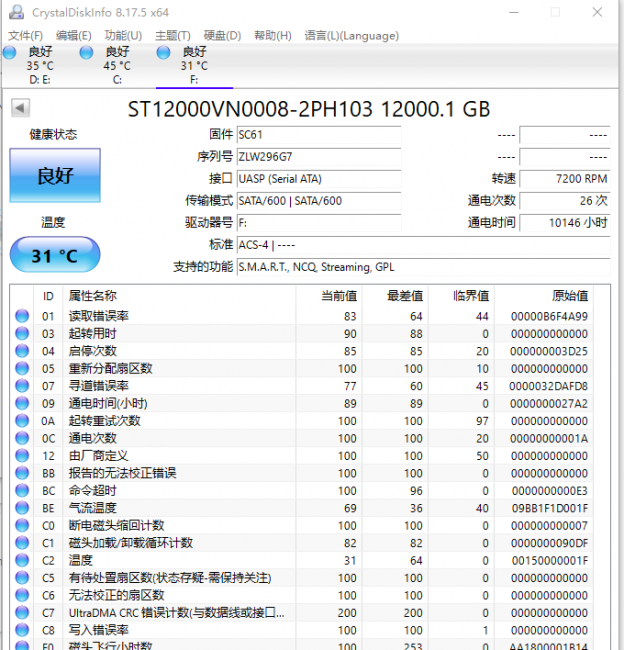Click the transfer mode field SATA/600
This screenshot has width=624, height=650.
coord(319,201)
